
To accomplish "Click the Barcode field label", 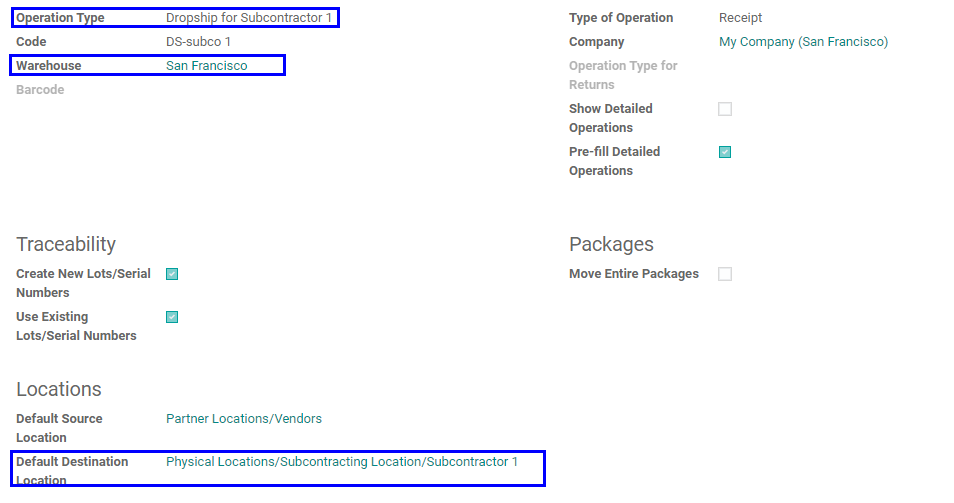I will 40,89.
